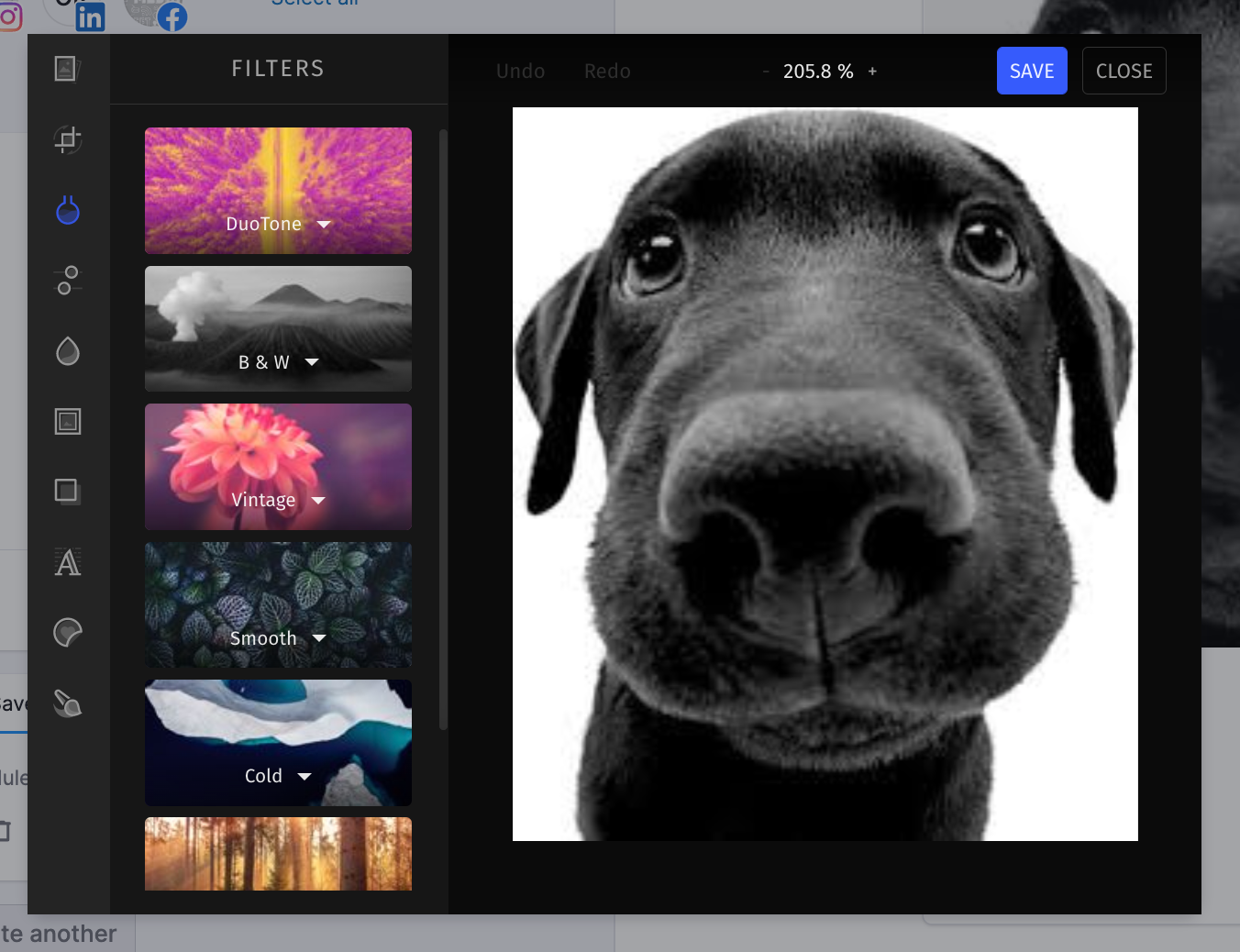Viewport: 1240px width, 952px height.
Task: Toggle the Filters flask icon
Action: point(67,209)
